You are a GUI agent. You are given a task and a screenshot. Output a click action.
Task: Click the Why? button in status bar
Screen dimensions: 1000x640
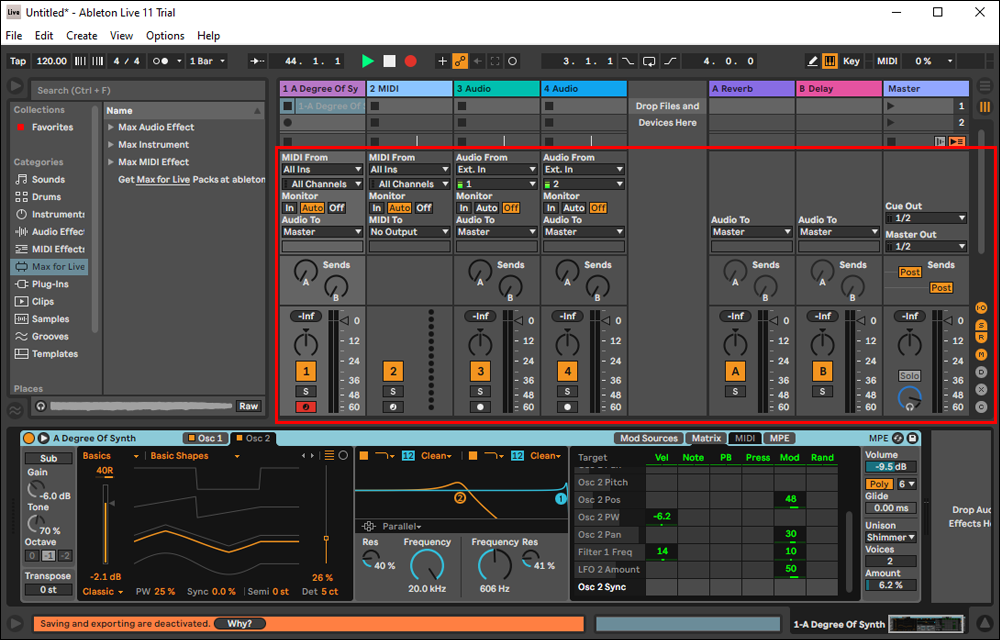tap(239, 624)
